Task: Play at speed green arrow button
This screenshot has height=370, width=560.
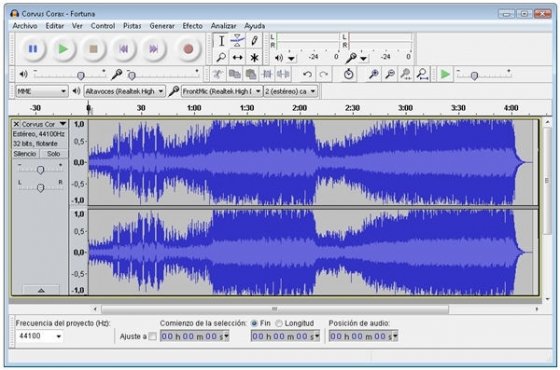Action: click(x=445, y=74)
